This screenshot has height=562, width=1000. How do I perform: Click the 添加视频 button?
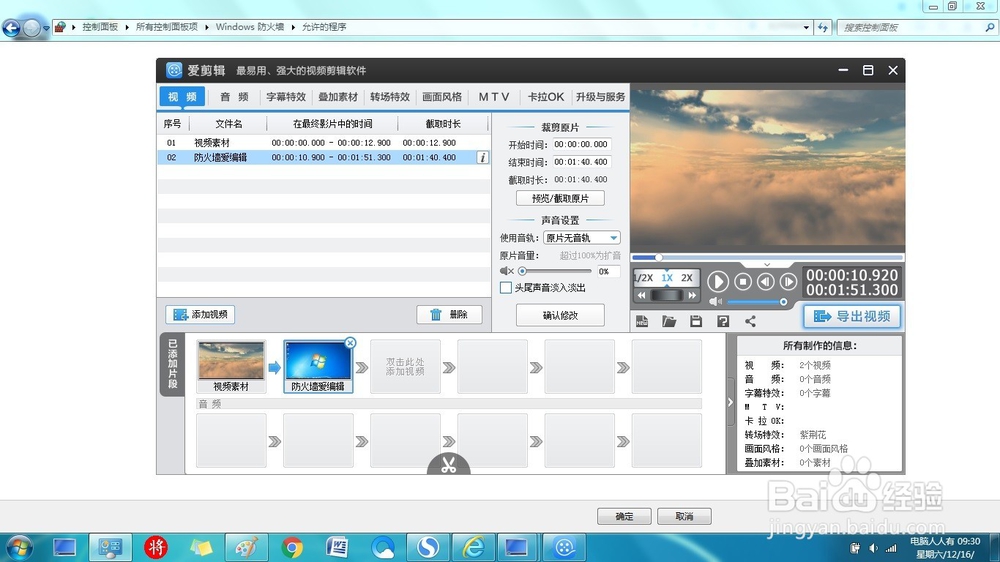(x=200, y=314)
